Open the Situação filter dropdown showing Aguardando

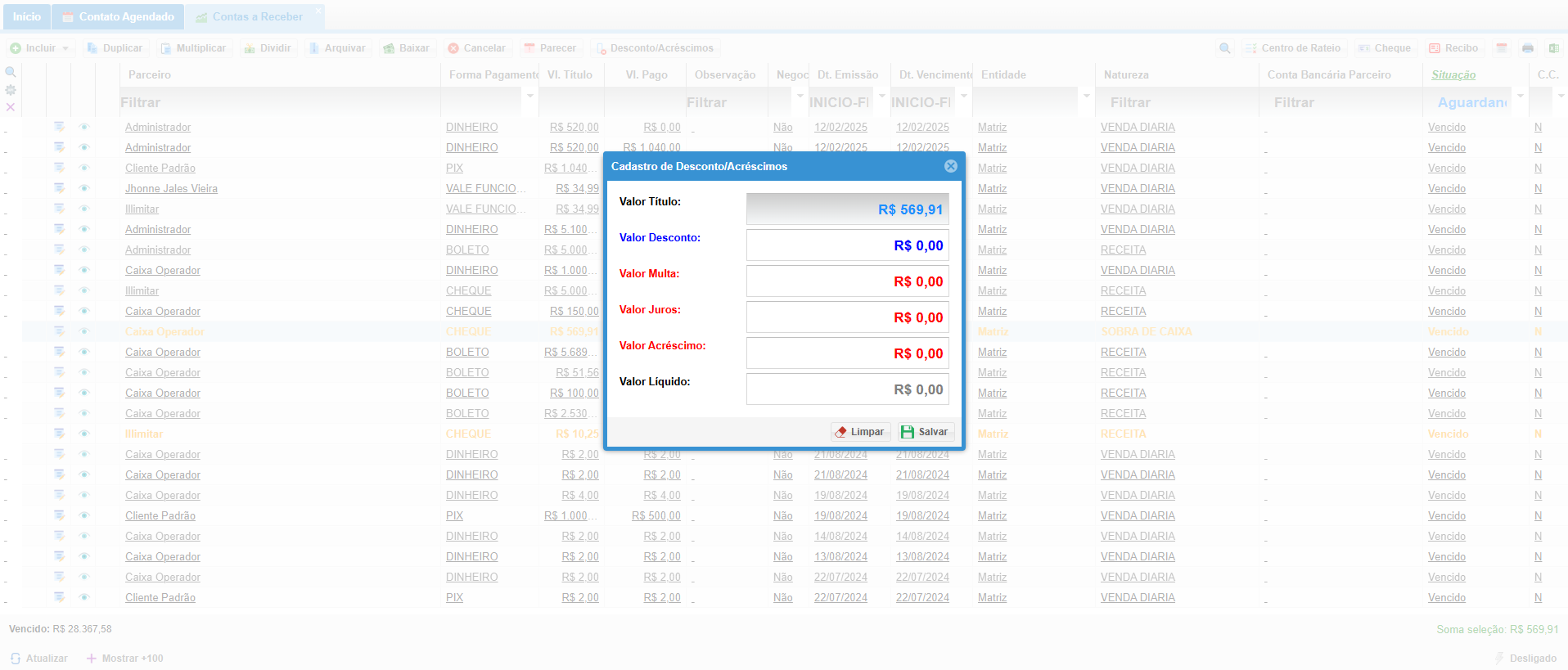[1520, 97]
